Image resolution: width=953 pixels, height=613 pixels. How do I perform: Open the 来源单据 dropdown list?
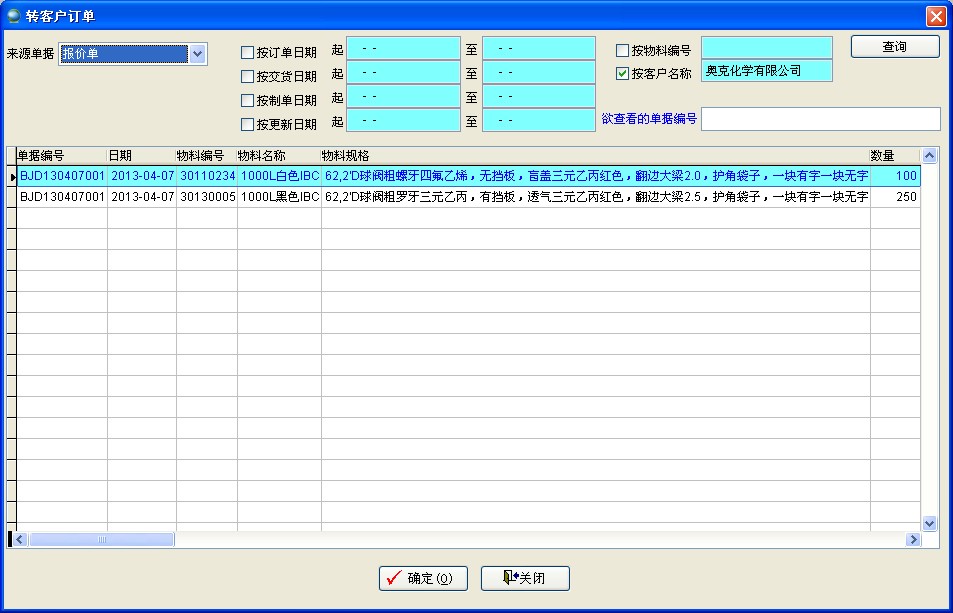[x=198, y=54]
